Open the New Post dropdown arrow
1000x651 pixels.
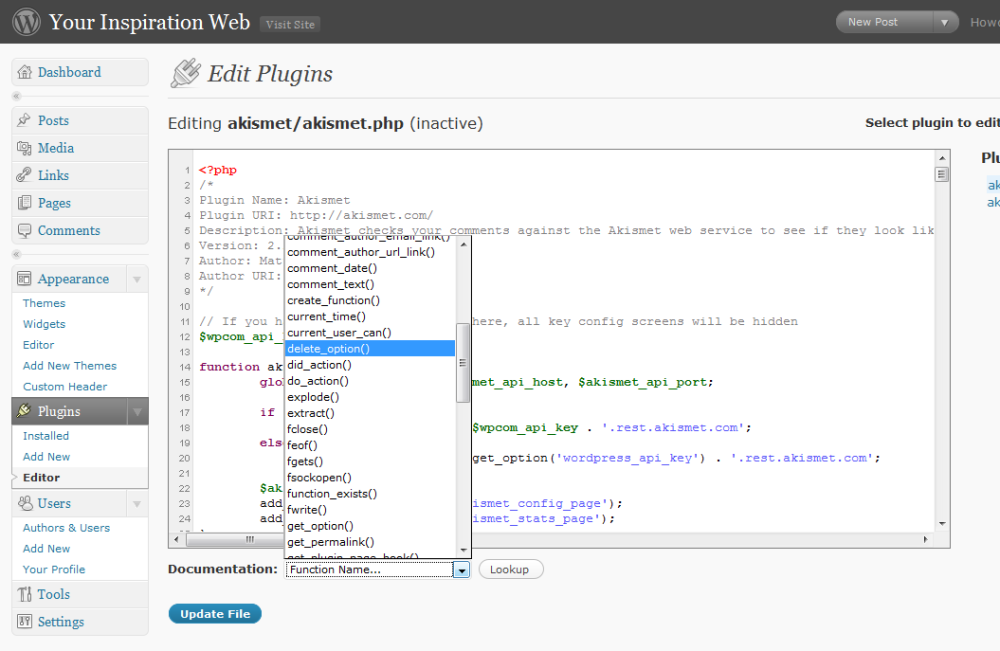[945, 22]
